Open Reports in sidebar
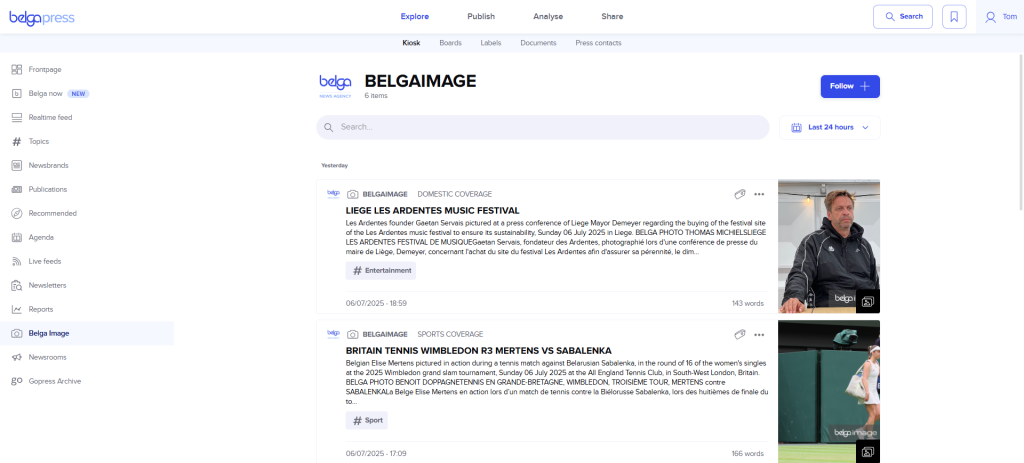This screenshot has width=1024, height=463. 40,309
